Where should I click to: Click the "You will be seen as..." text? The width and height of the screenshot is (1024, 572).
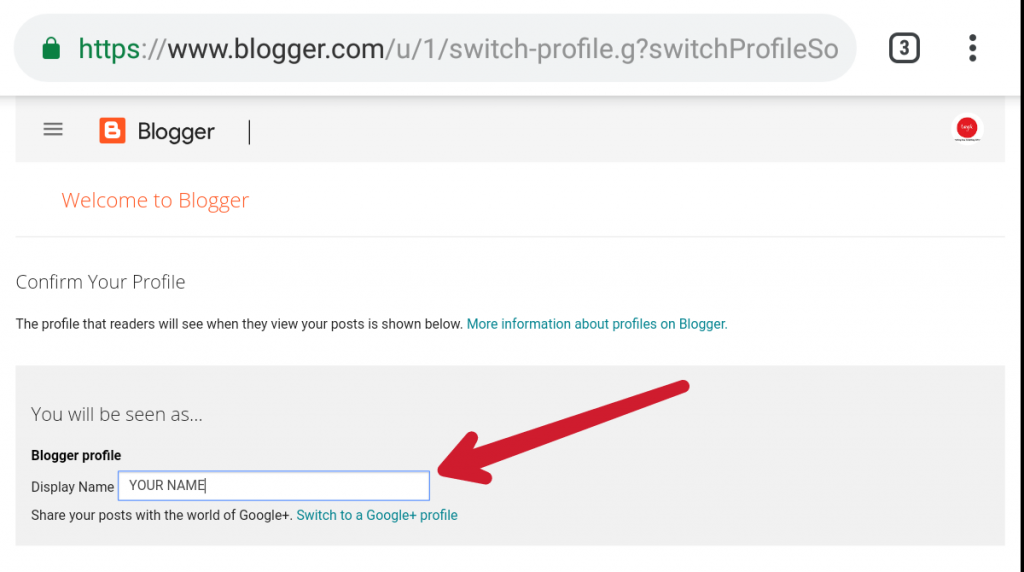[117, 414]
